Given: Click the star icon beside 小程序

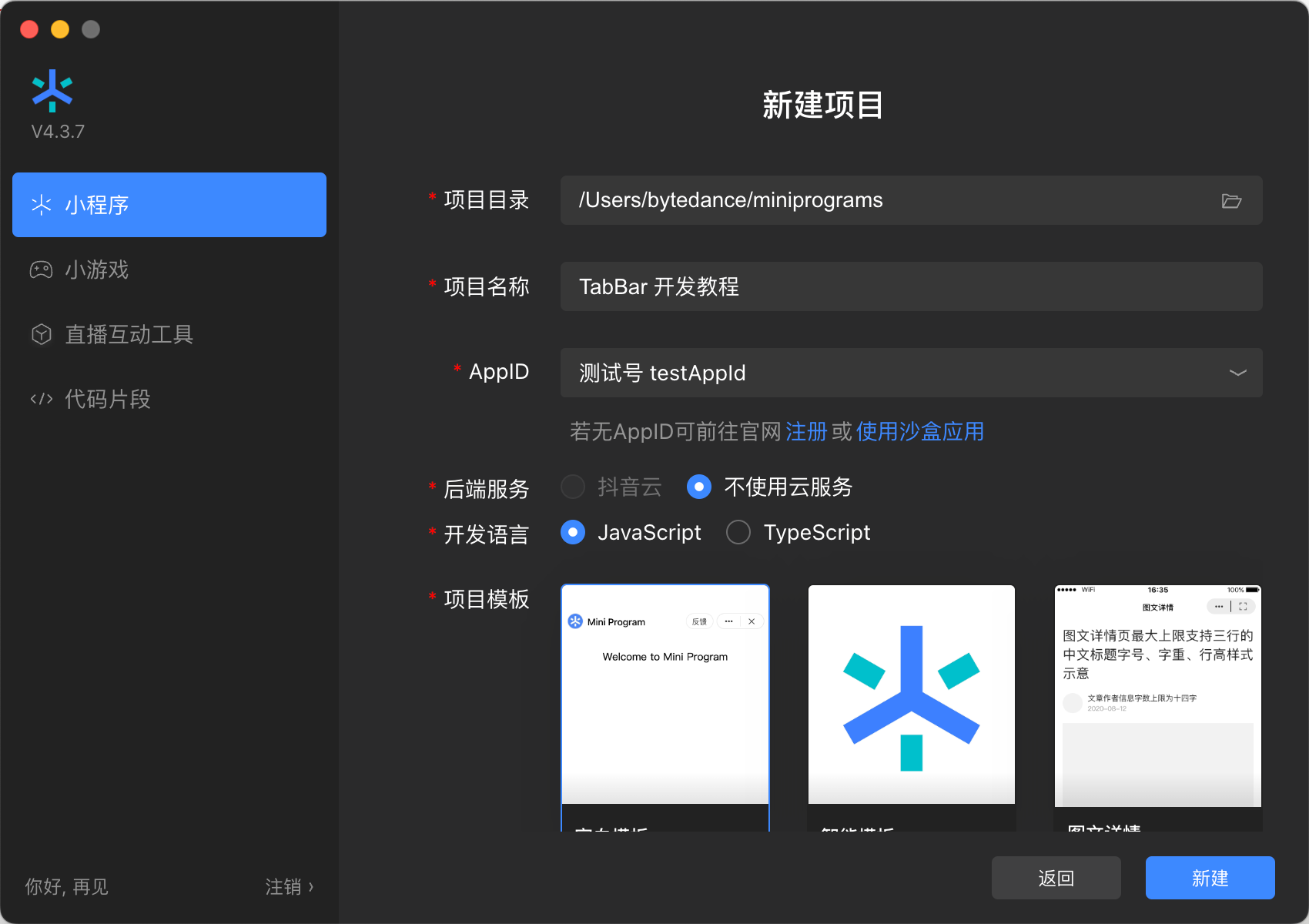Looking at the screenshot, I should 41,205.
